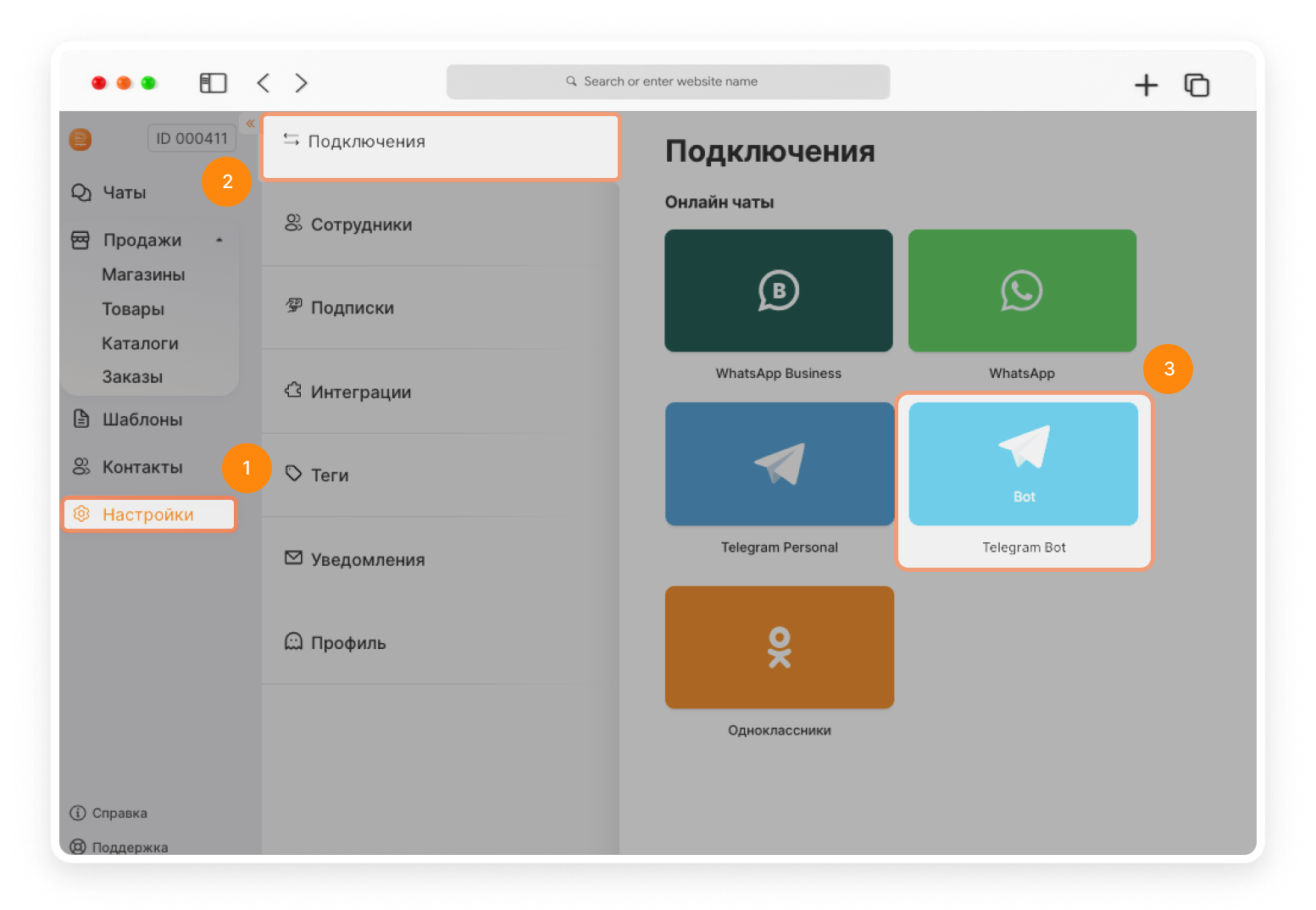Image resolution: width=1316 pixels, height=910 pixels.
Task: Click the Справка info icon
Action: (x=78, y=813)
